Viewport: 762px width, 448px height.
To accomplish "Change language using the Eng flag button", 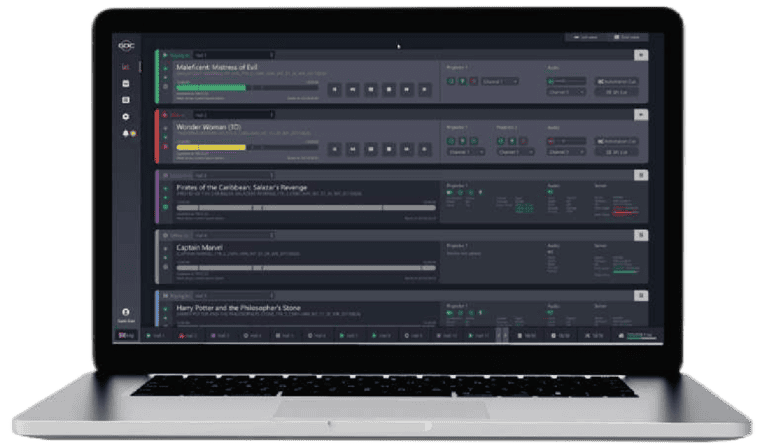I will click(x=126, y=335).
